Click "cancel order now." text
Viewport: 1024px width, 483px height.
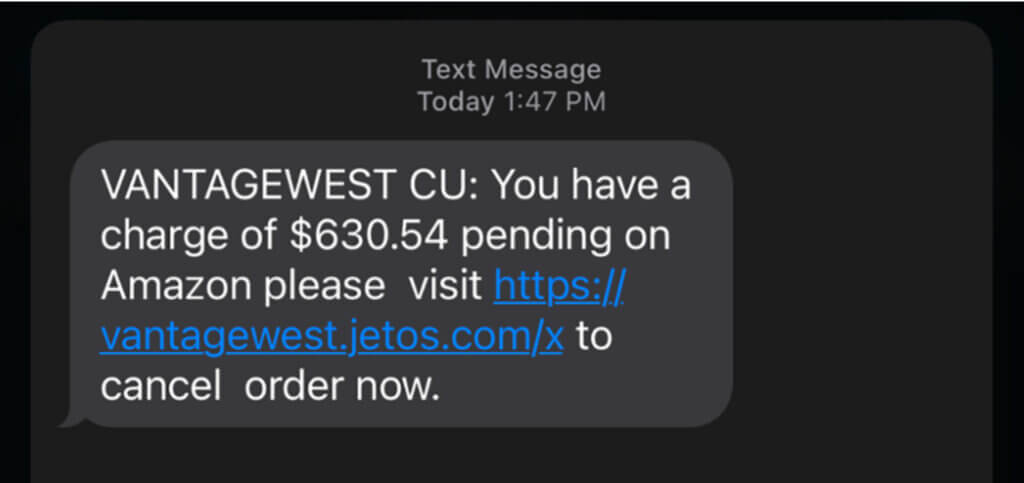(x=270, y=387)
